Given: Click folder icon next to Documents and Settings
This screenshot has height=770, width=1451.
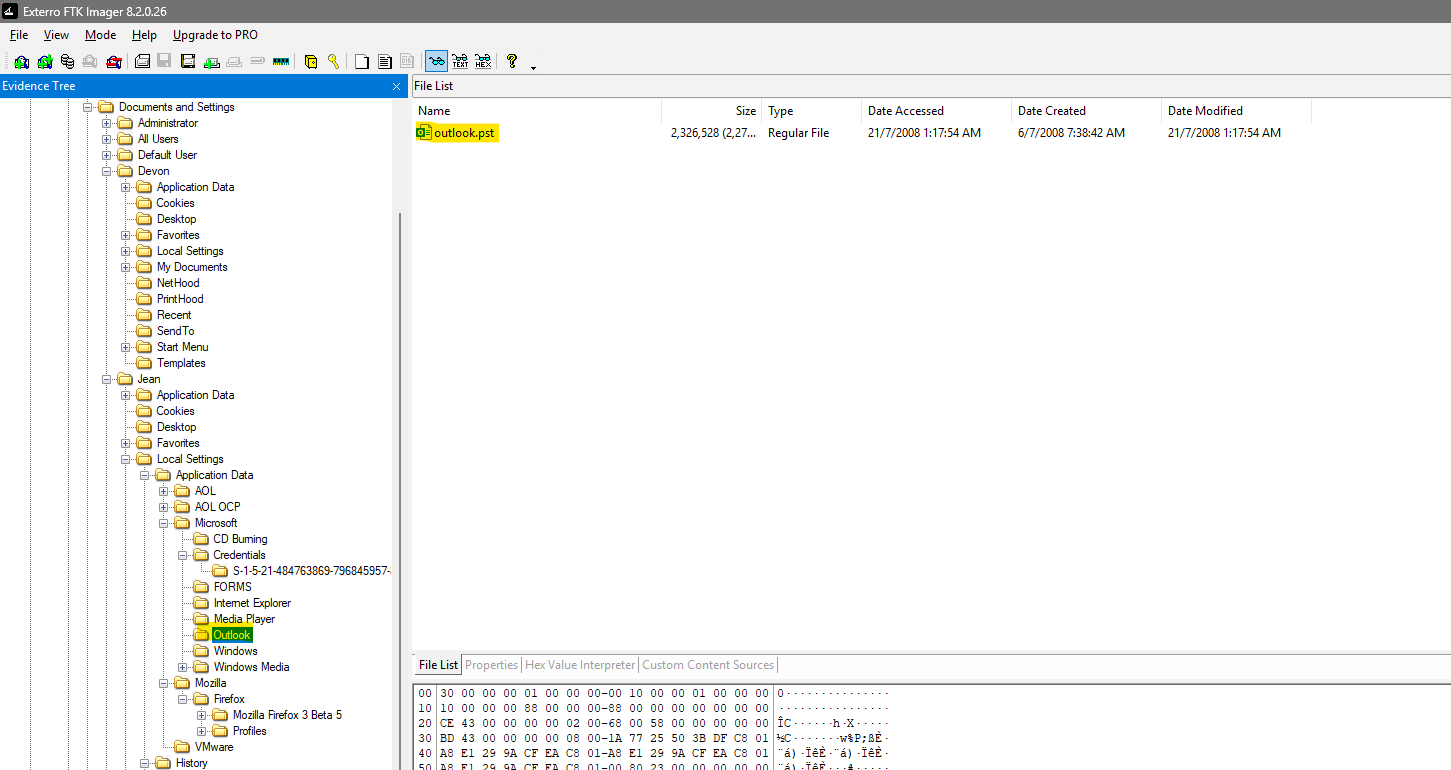Looking at the screenshot, I should pyautogui.click(x=107, y=107).
